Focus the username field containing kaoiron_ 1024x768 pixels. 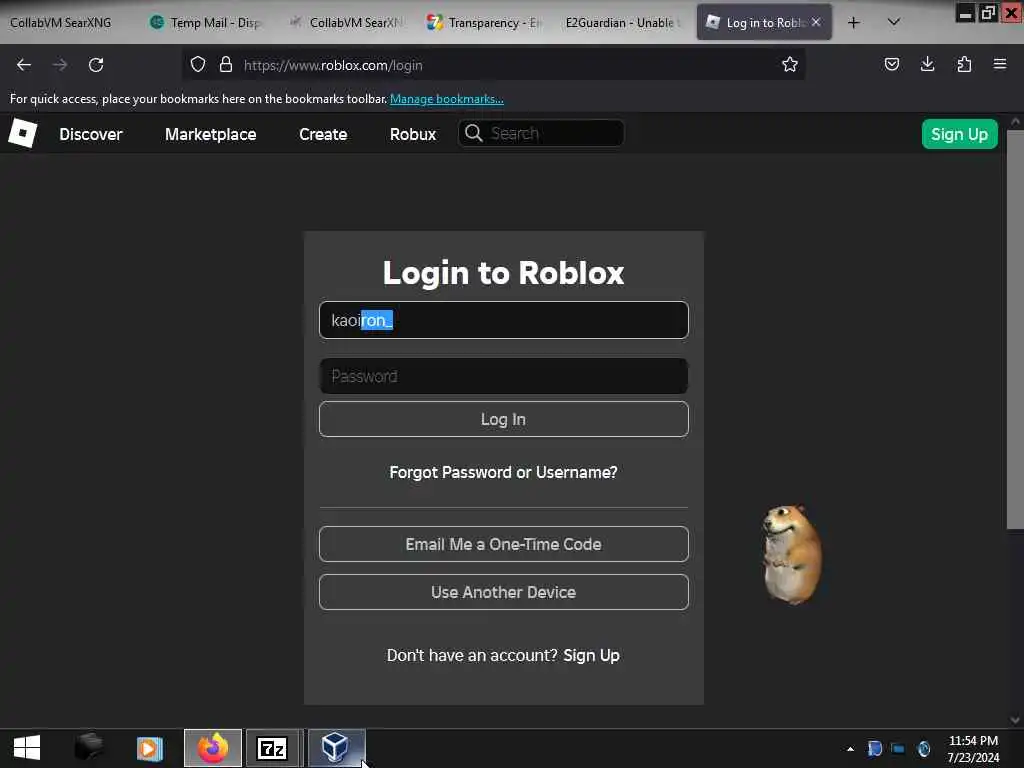(x=504, y=320)
